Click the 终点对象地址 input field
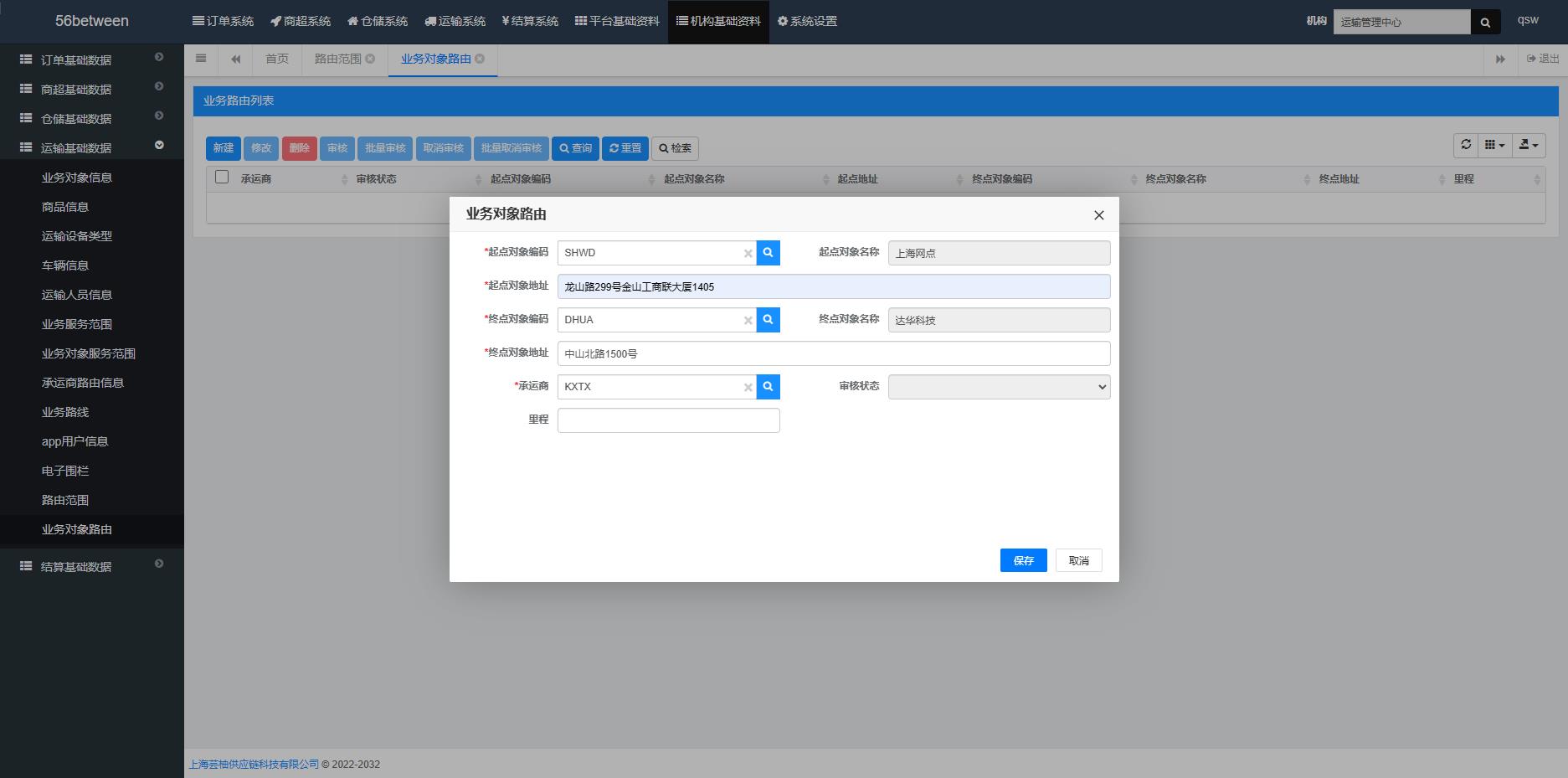Viewport: 1568px width, 778px height. click(834, 353)
